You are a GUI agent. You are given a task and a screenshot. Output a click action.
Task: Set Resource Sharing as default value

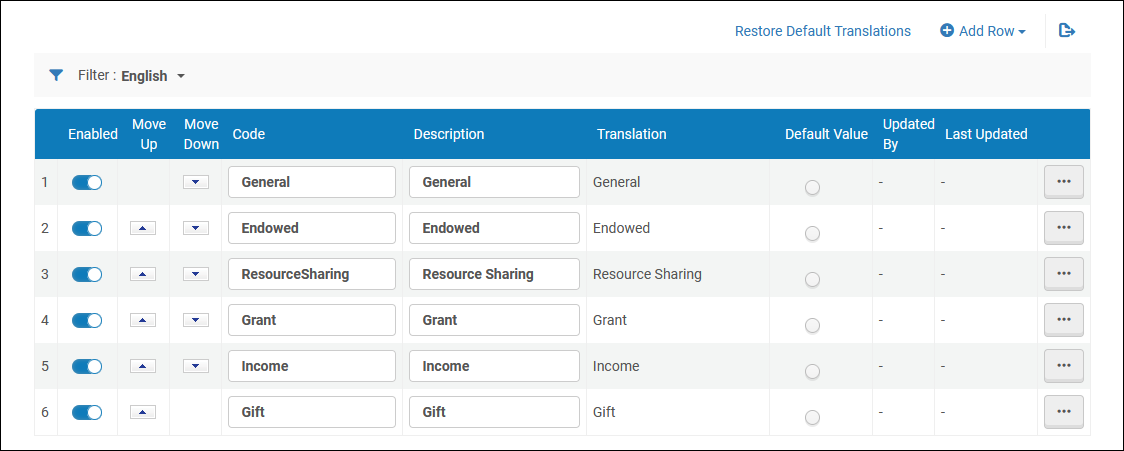tap(812, 279)
